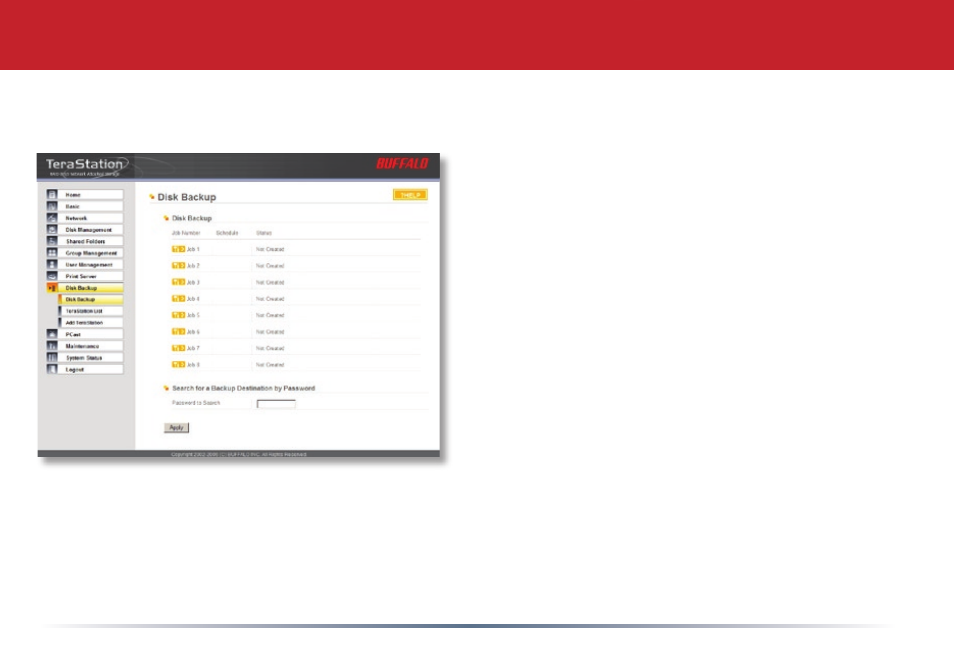This screenshot has width=954, height=660.
Task: Click the Network sidebar icon
Action: click(52, 218)
